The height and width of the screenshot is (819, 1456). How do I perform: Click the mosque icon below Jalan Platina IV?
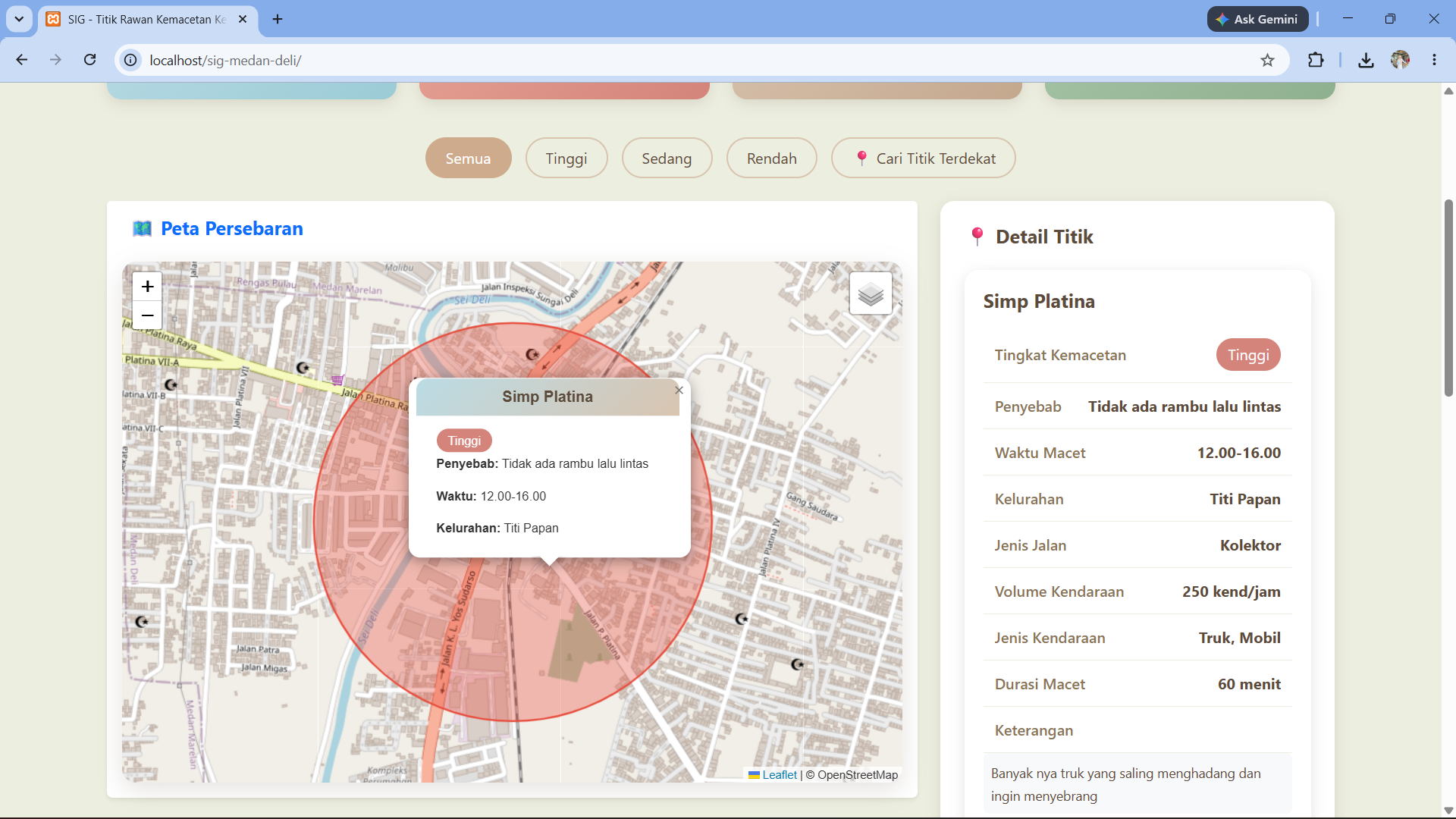[742, 619]
